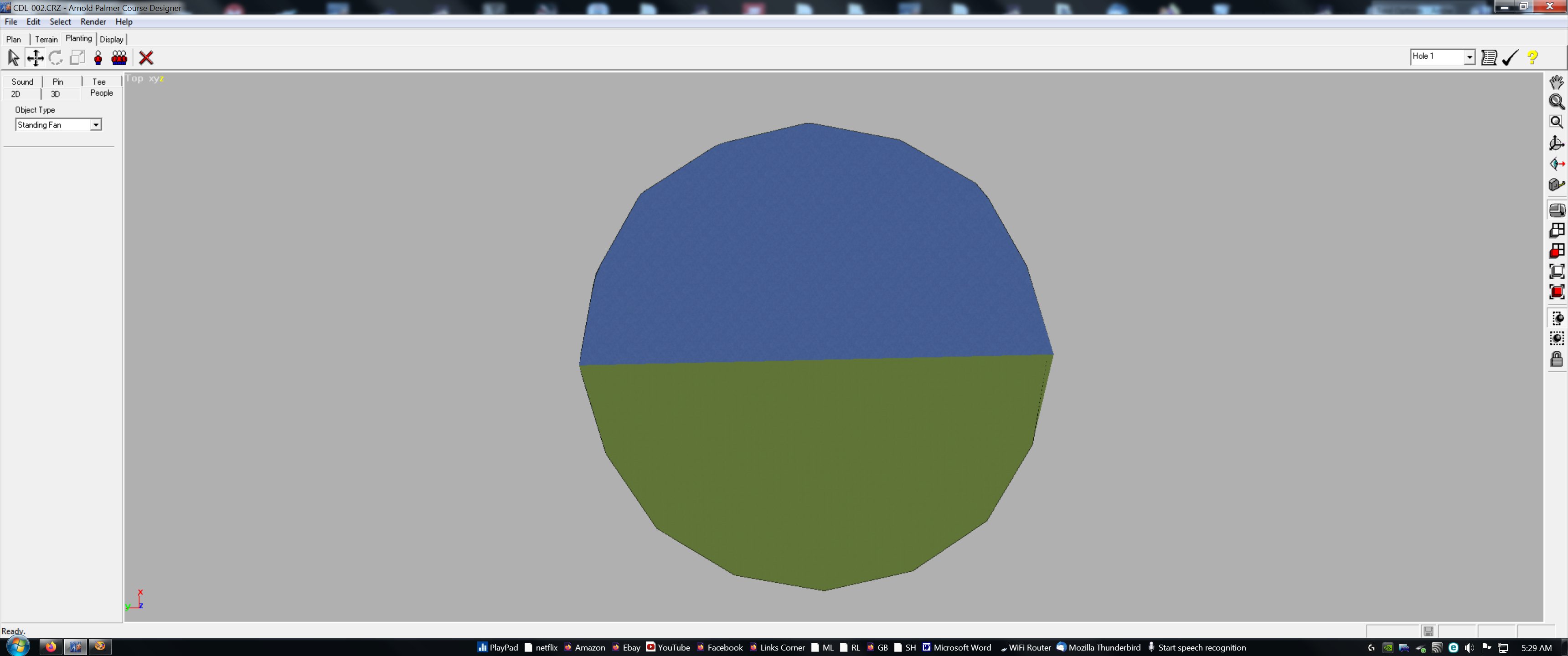Enable the 2D view mode
This screenshot has width=1568, height=656.
coord(15,94)
